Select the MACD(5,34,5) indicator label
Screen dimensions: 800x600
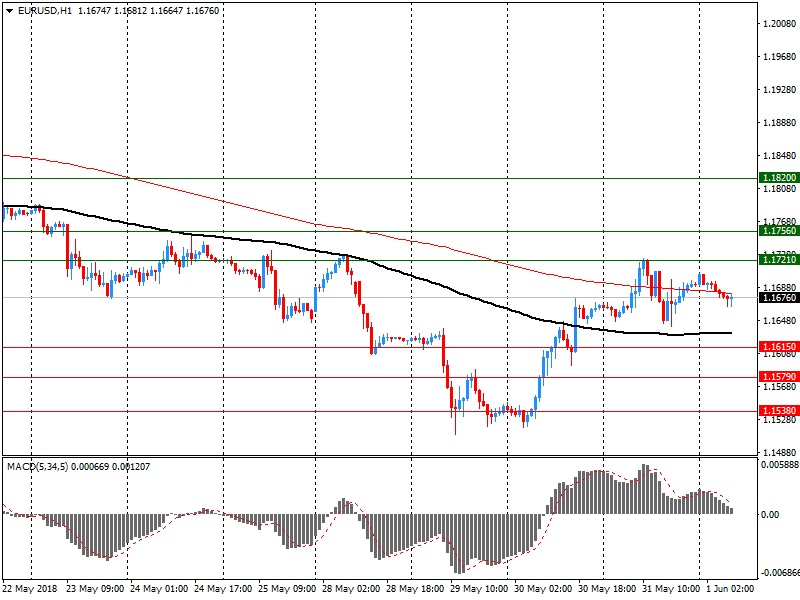[37, 466]
